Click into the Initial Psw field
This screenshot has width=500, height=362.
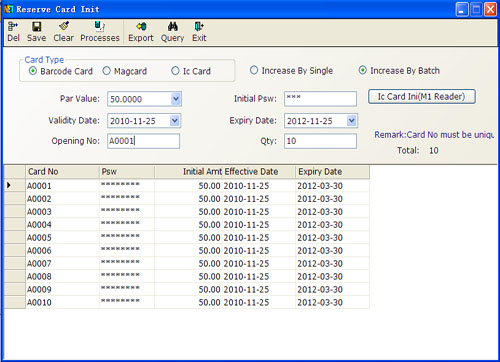(x=320, y=99)
